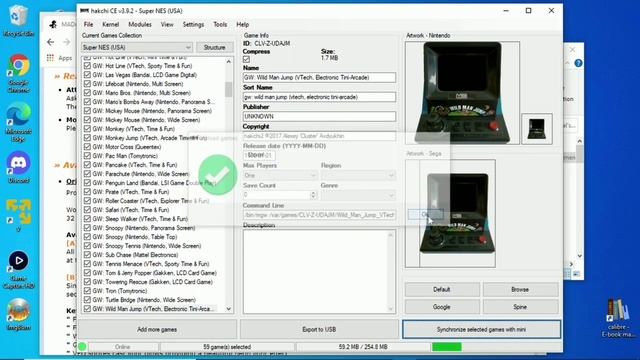Uncheck GW: Tron game checkbox
Image resolution: width=640 pixels, height=360 pixels.
(x=87, y=291)
